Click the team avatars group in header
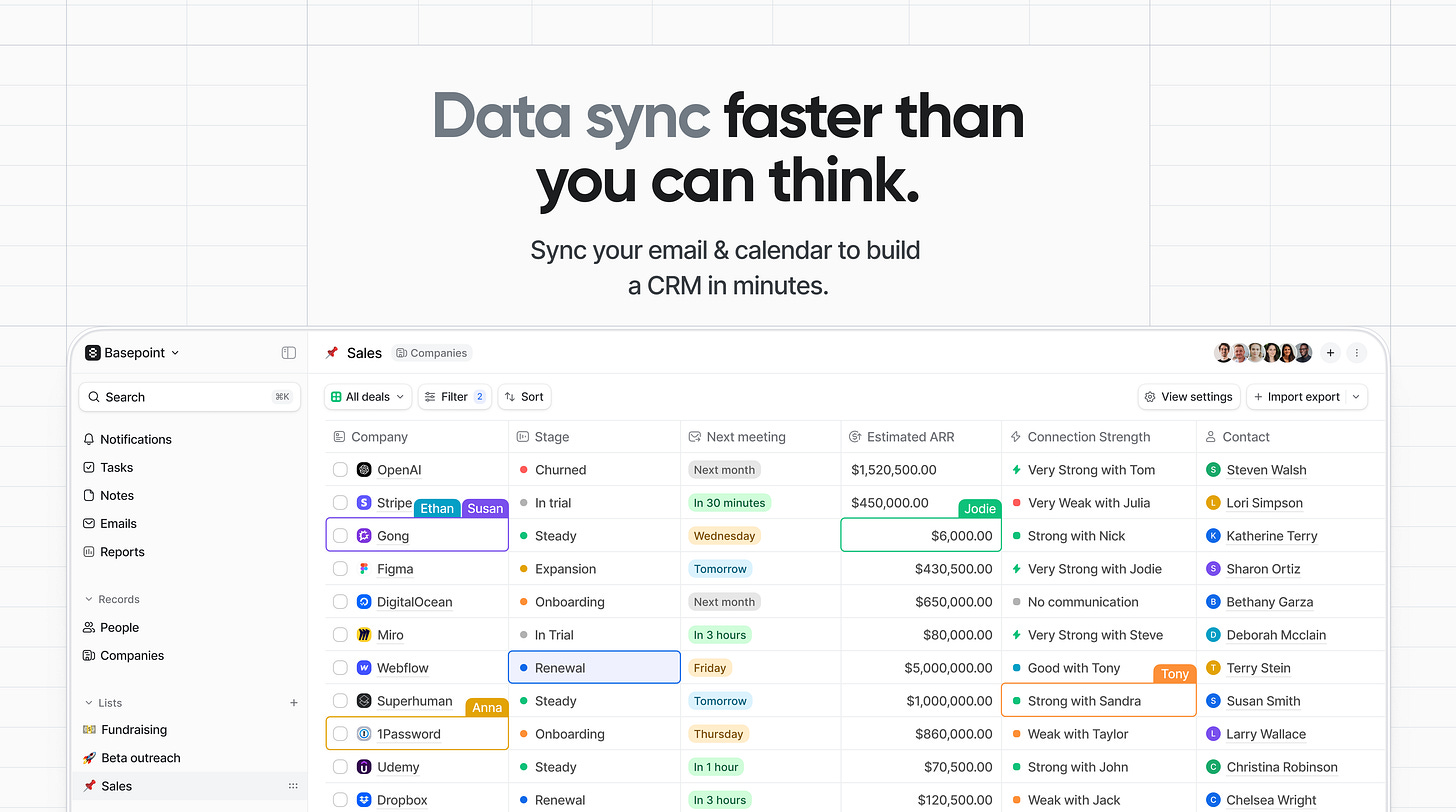This screenshot has width=1456, height=812. coord(1263,353)
